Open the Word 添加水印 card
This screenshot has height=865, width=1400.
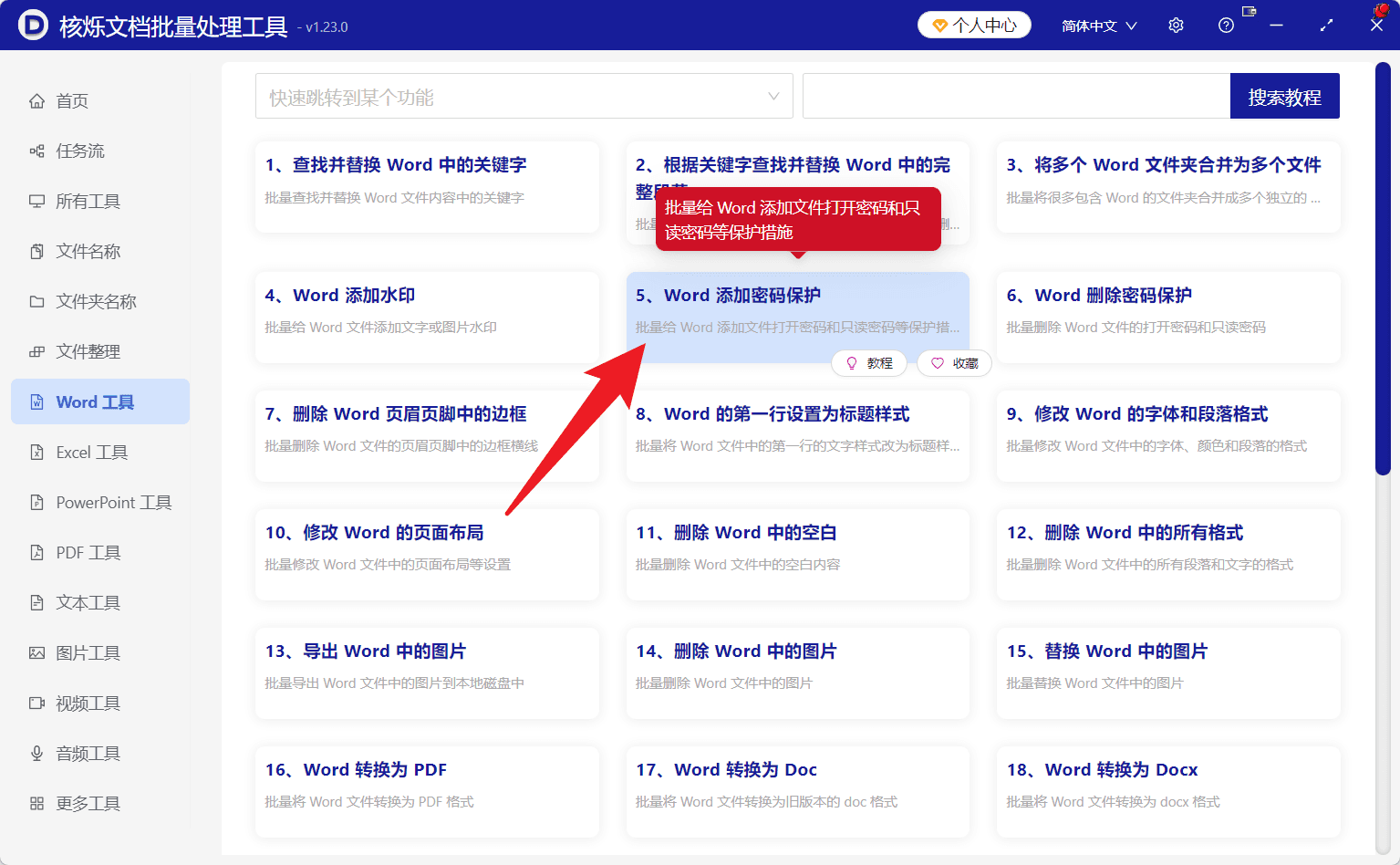pyautogui.click(x=427, y=318)
